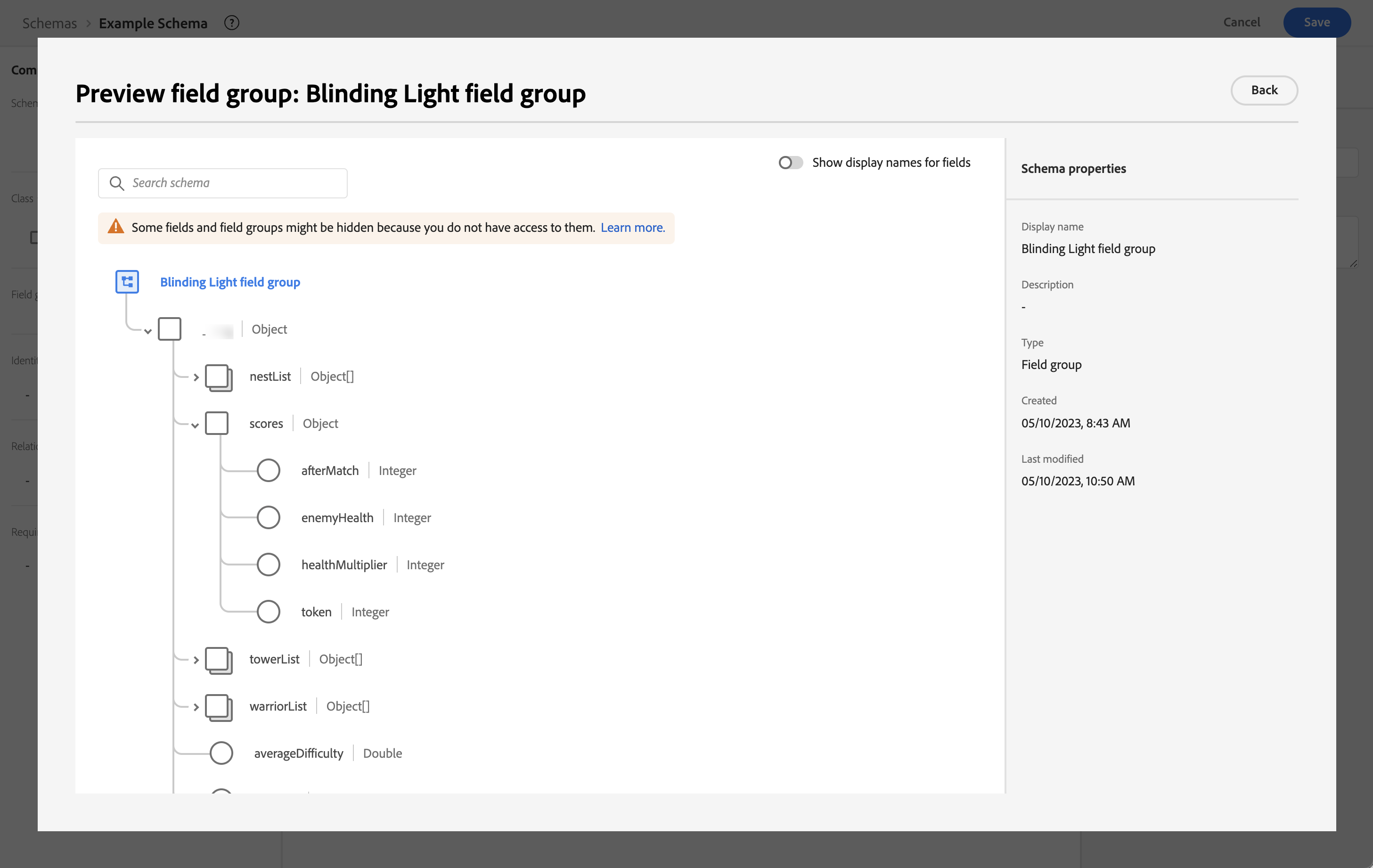The height and width of the screenshot is (868, 1373).
Task: Click the warning triangle alert icon
Action: (x=116, y=227)
